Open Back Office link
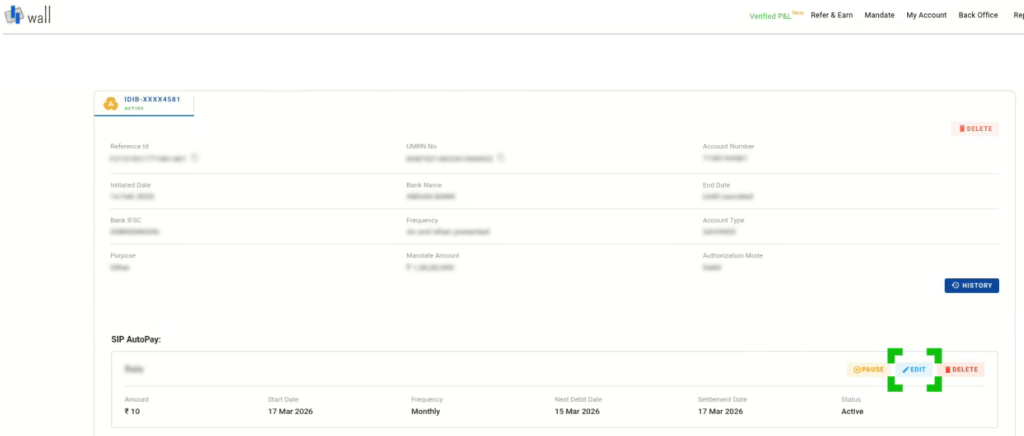 978,15
